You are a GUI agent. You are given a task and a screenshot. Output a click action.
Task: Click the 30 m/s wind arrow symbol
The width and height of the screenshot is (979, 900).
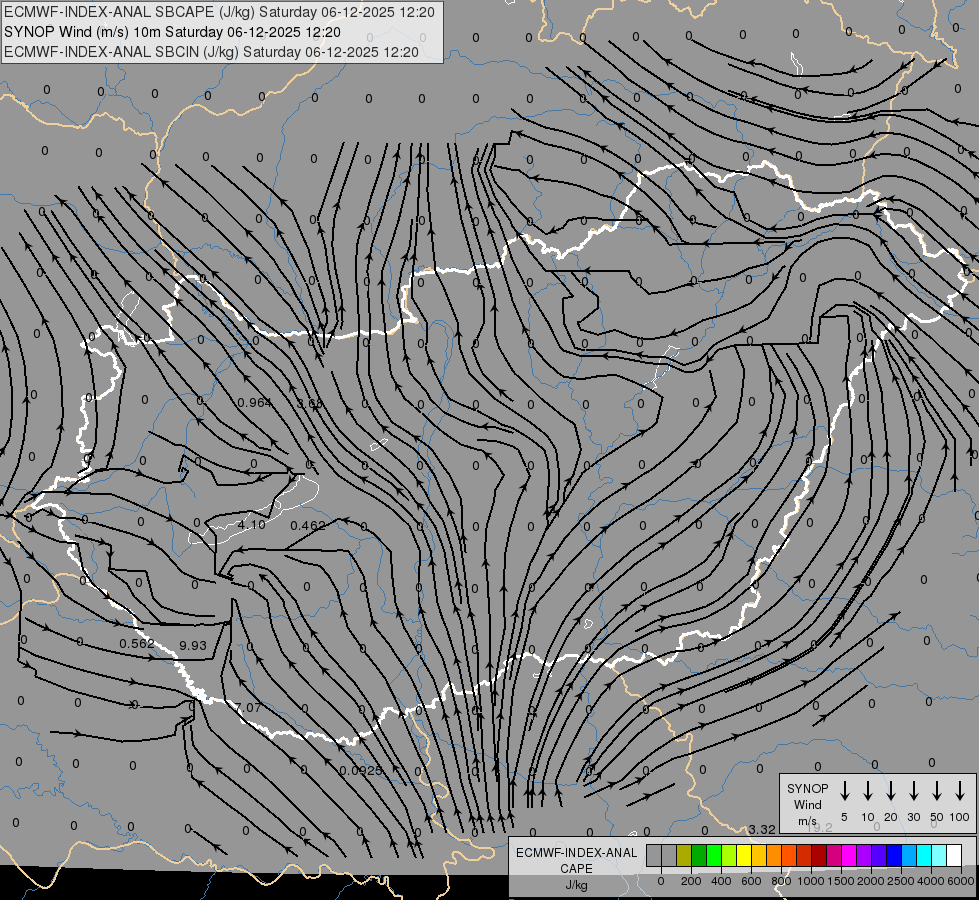tap(913, 790)
